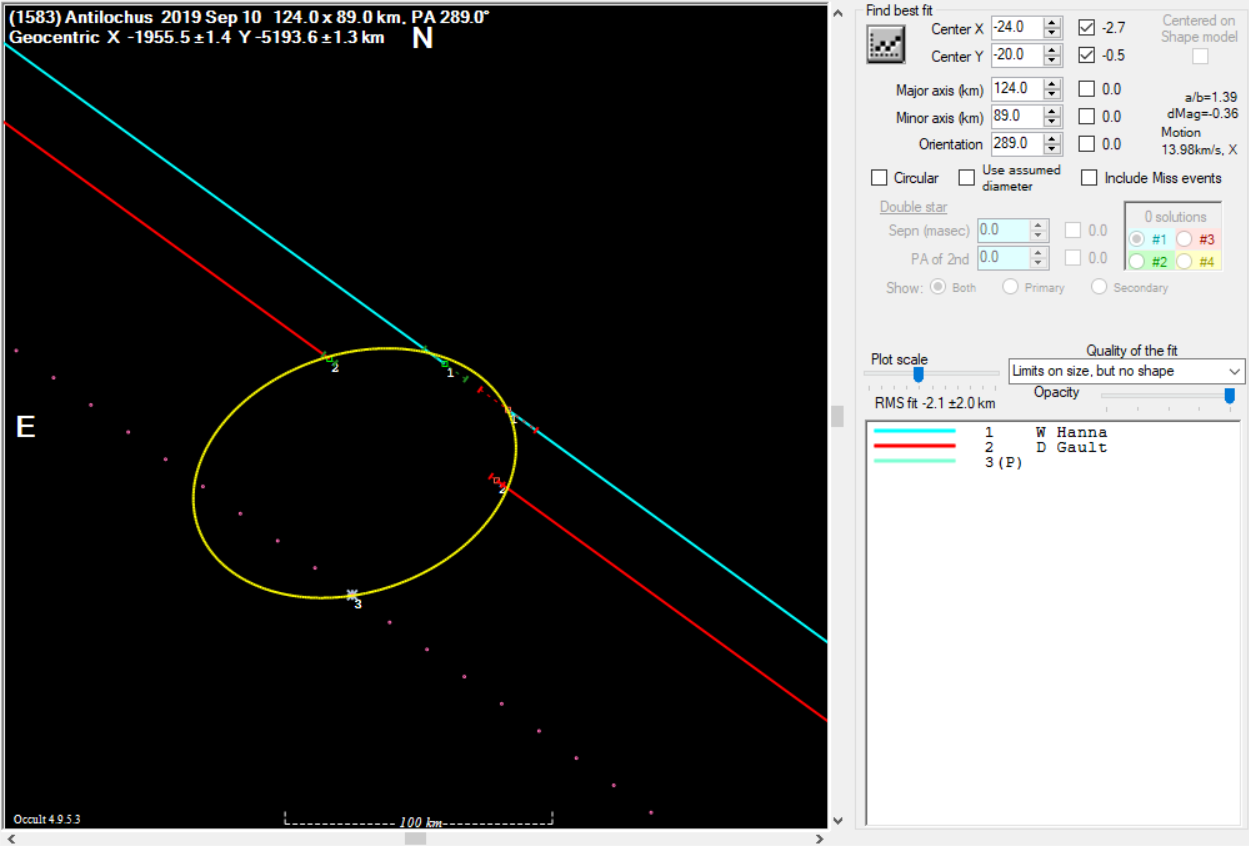This screenshot has width=1249, height=846.
Task: Tick the Circular checkbox
Action: click(879, 178)
